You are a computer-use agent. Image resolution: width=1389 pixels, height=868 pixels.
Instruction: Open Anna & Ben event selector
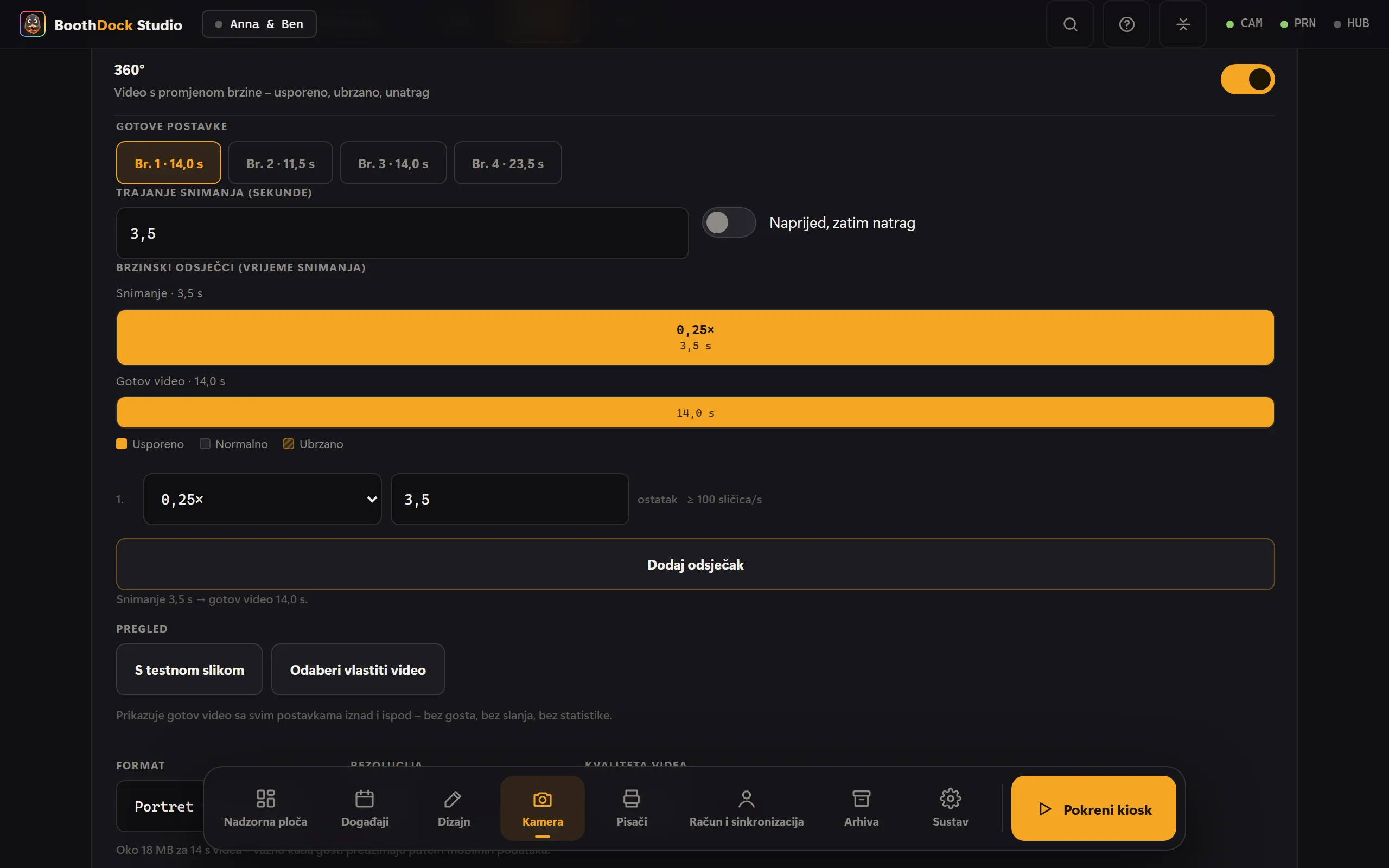(259, 24)
